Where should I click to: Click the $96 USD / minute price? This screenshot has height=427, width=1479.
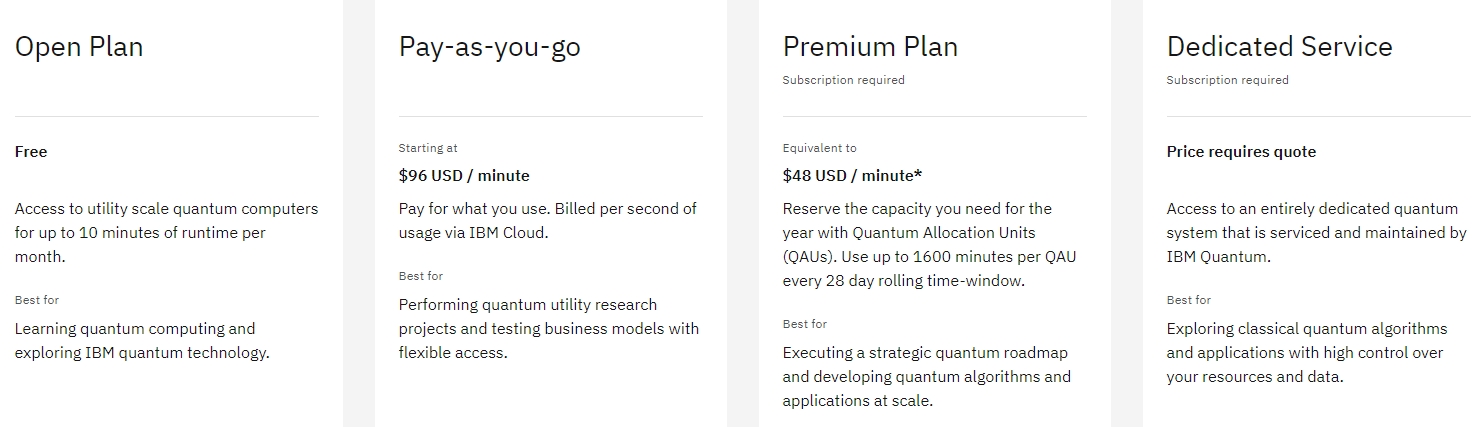[x=464, y=176]
